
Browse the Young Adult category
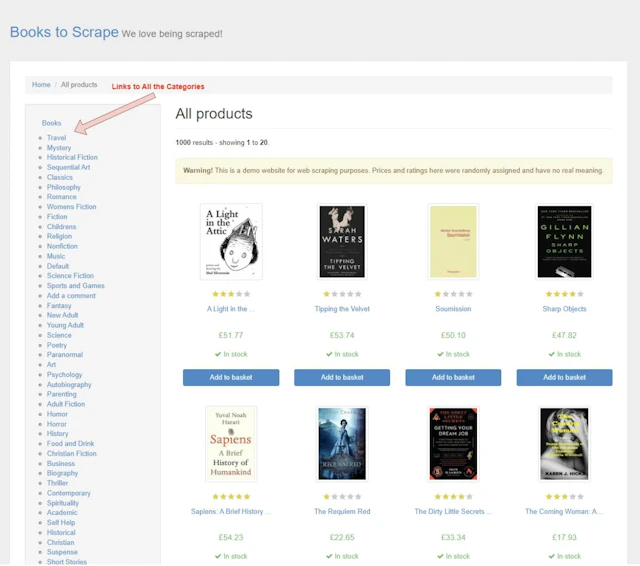(x=65, y=325)
